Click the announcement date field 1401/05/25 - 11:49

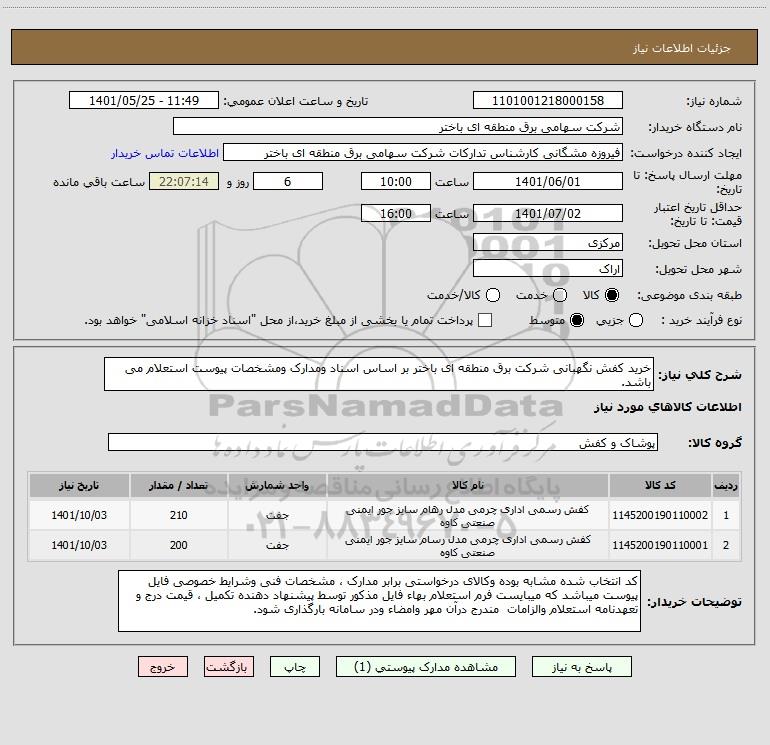tap(144, 101)
